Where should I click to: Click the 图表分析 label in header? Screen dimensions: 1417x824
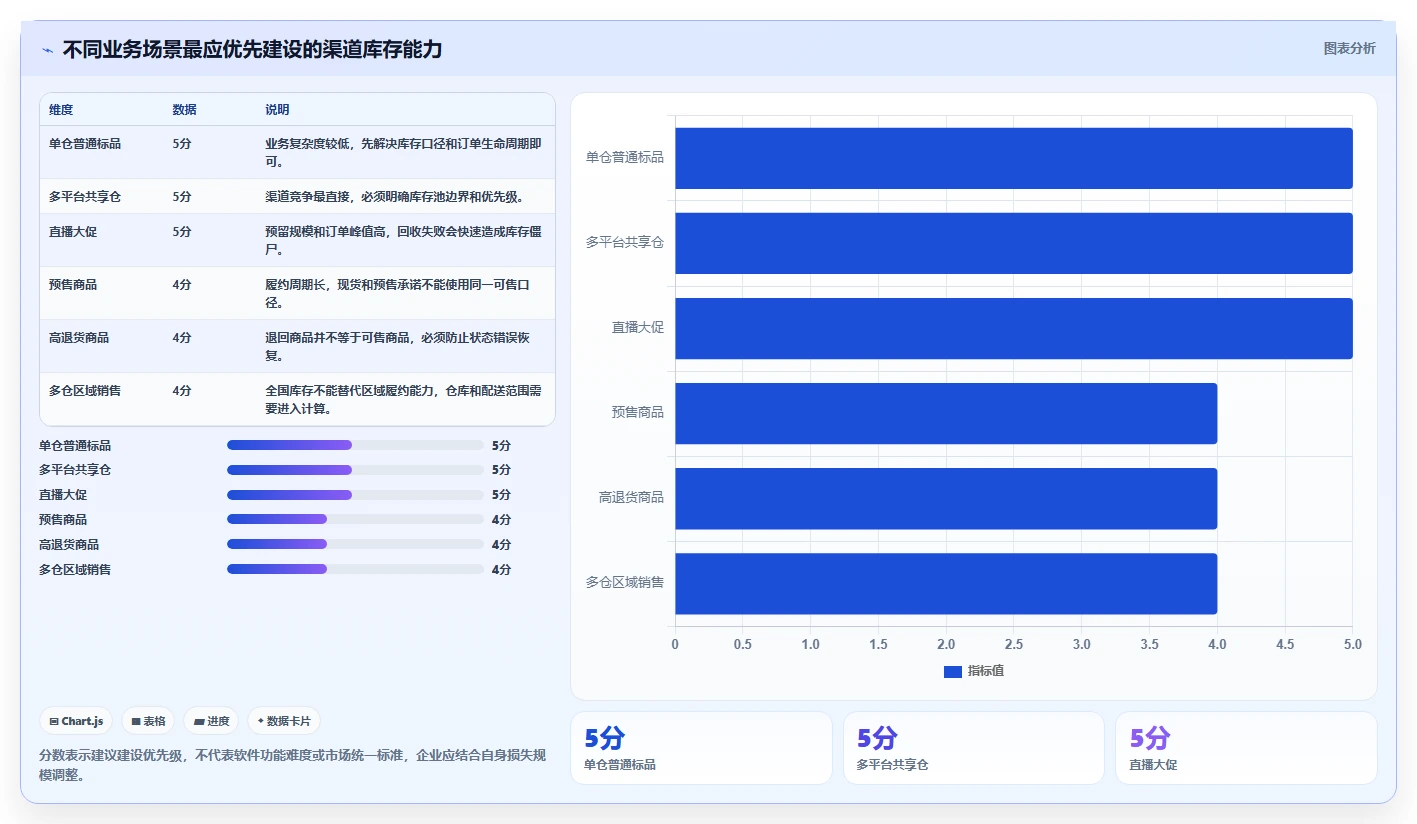(1349, 48)
